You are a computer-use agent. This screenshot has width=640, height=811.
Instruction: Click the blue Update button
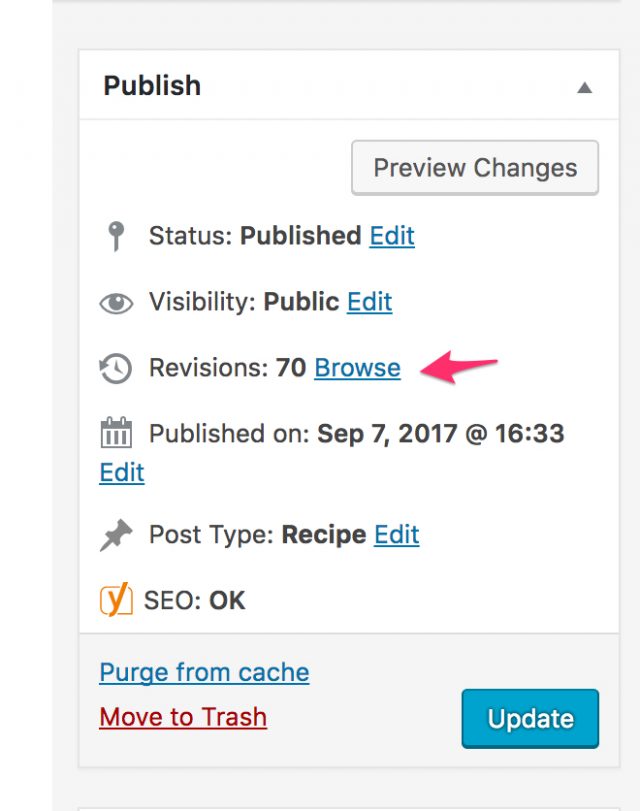click(530, 718)
